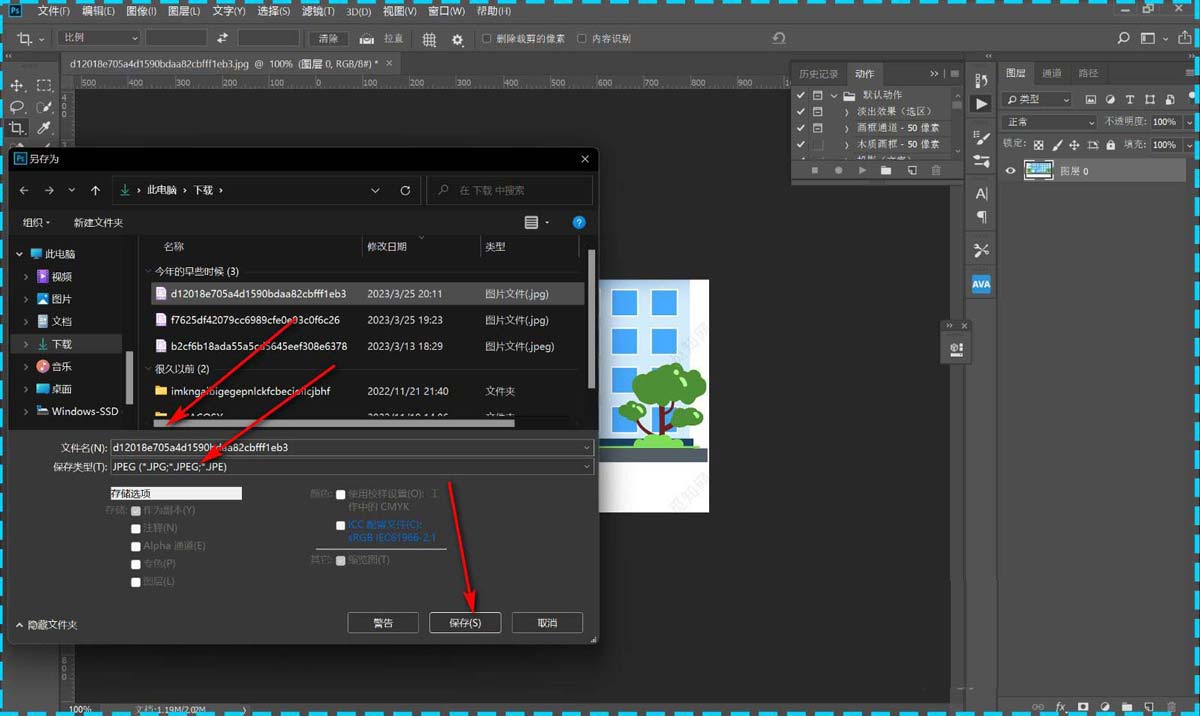Click the 保存(S) button

pyautogui.click(x=465, y=622)
